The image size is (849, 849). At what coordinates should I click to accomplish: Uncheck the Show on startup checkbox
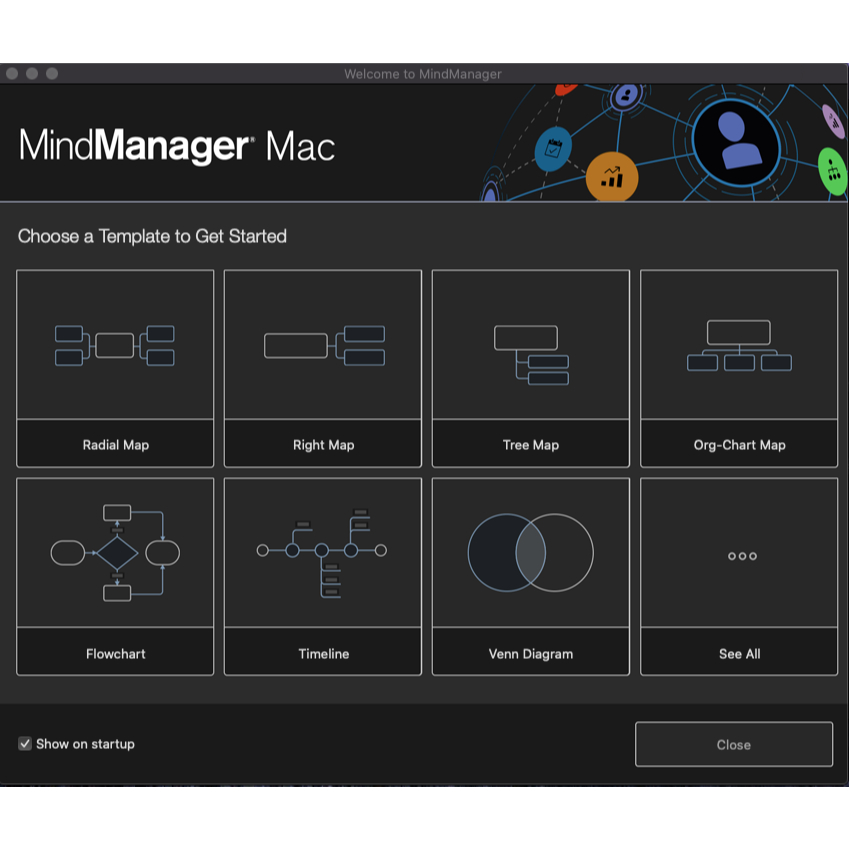[25, 744]
